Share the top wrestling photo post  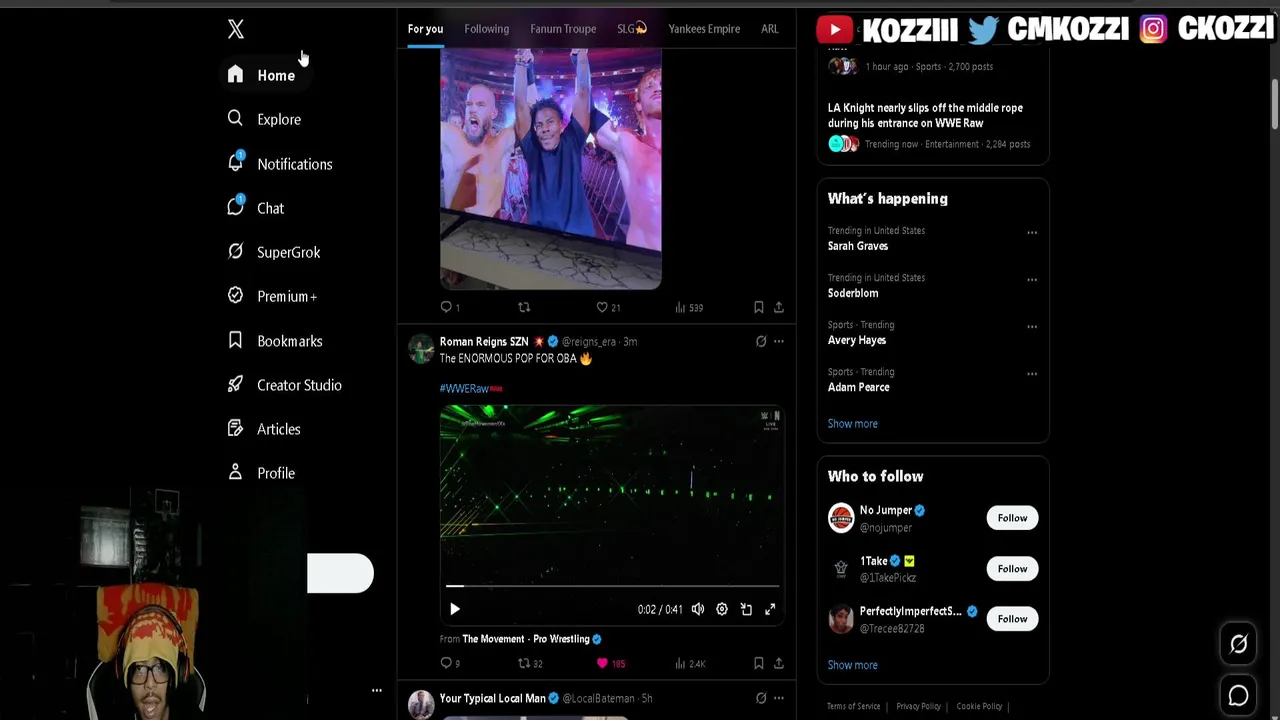779,307
